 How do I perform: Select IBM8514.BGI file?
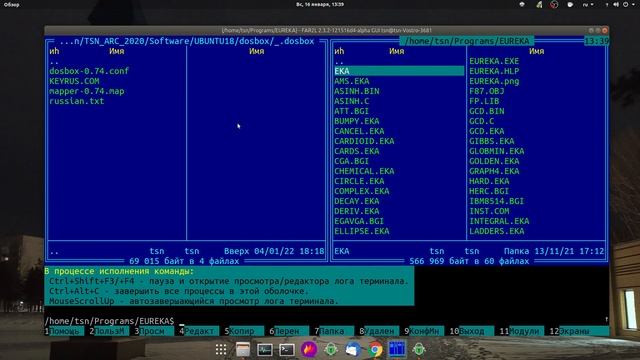click(x=496, y=201)
